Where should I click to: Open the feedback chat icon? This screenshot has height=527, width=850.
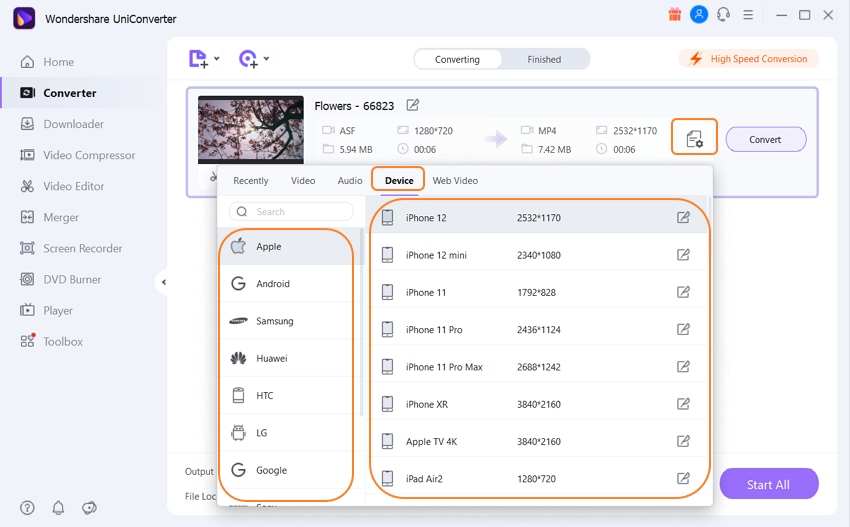point(89,507)
